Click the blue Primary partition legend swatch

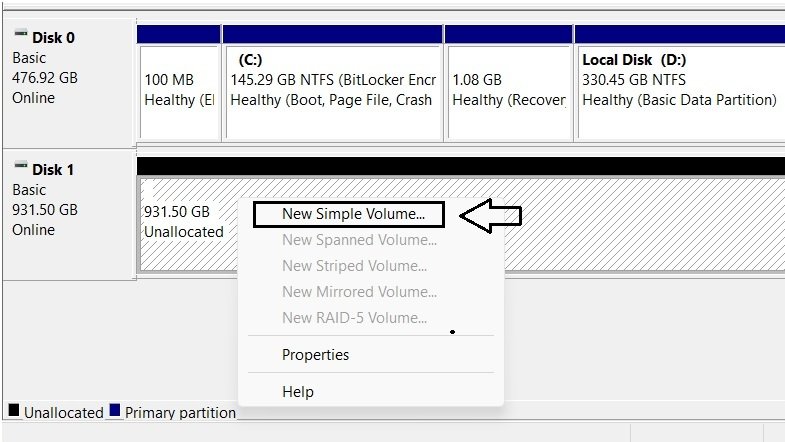point(115,410)
